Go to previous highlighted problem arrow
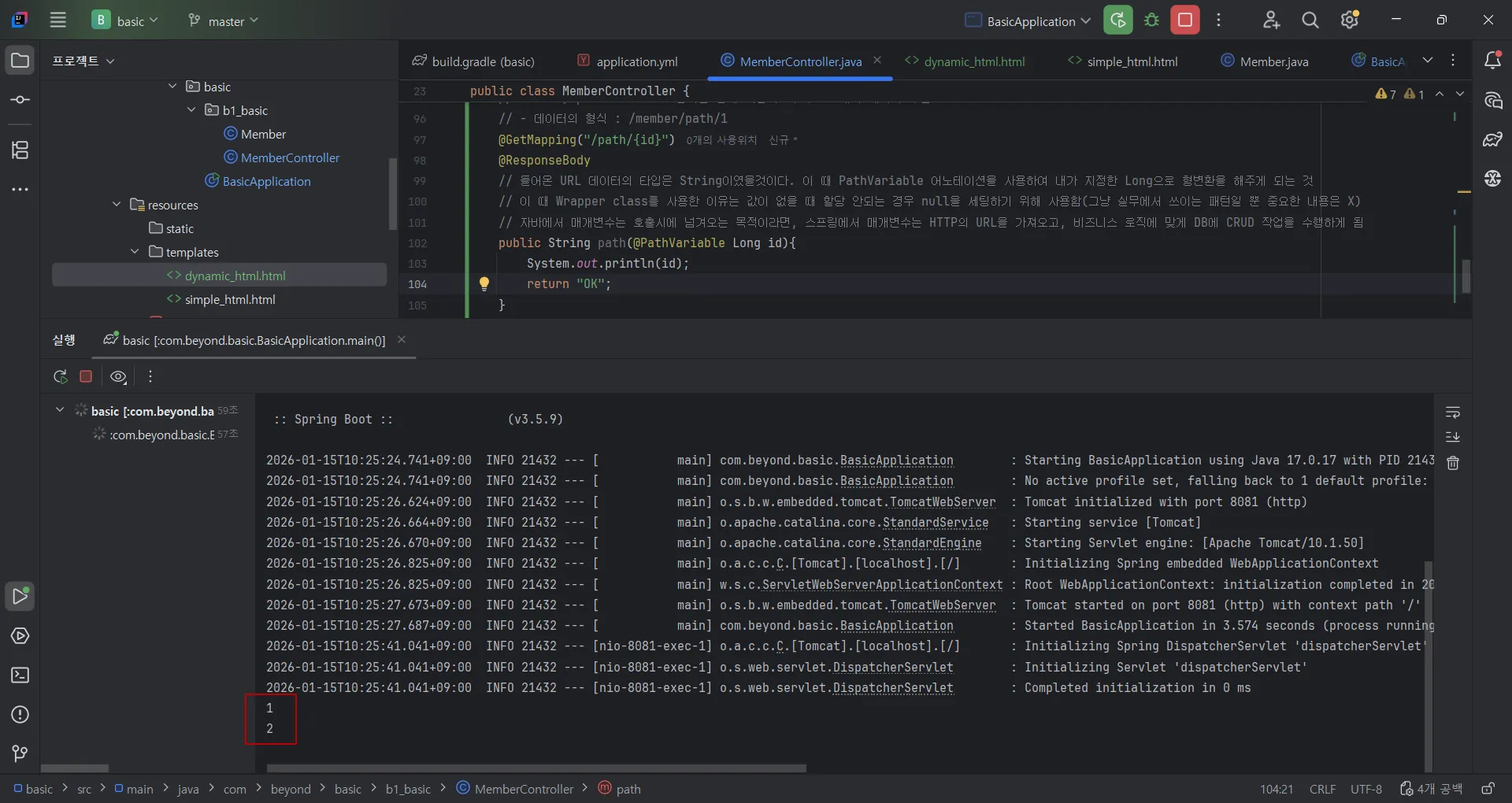 [x=1440, y=94]
